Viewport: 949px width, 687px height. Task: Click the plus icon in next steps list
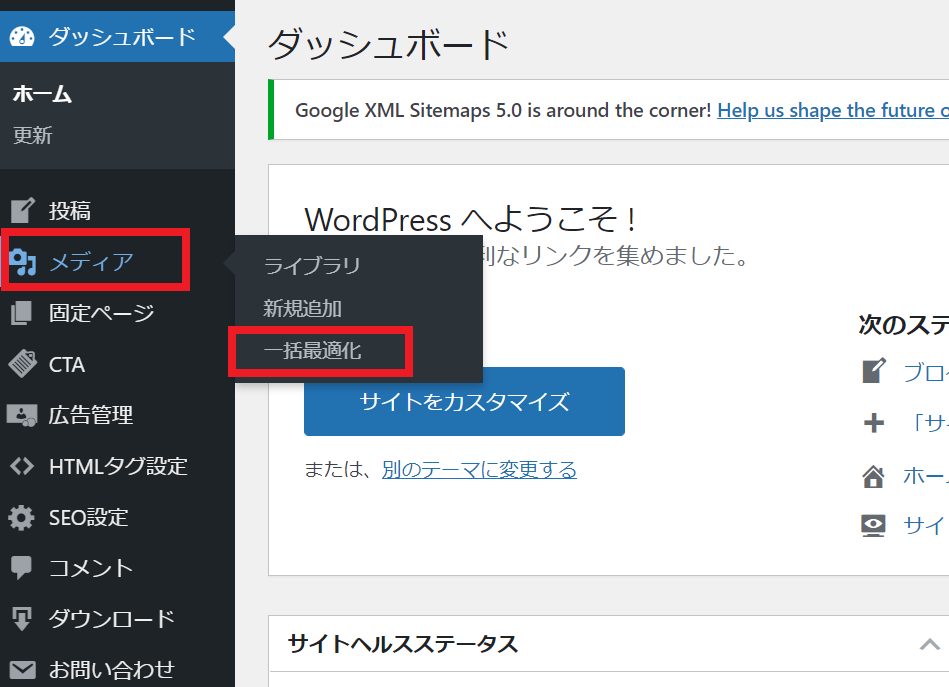pos(873,422)
